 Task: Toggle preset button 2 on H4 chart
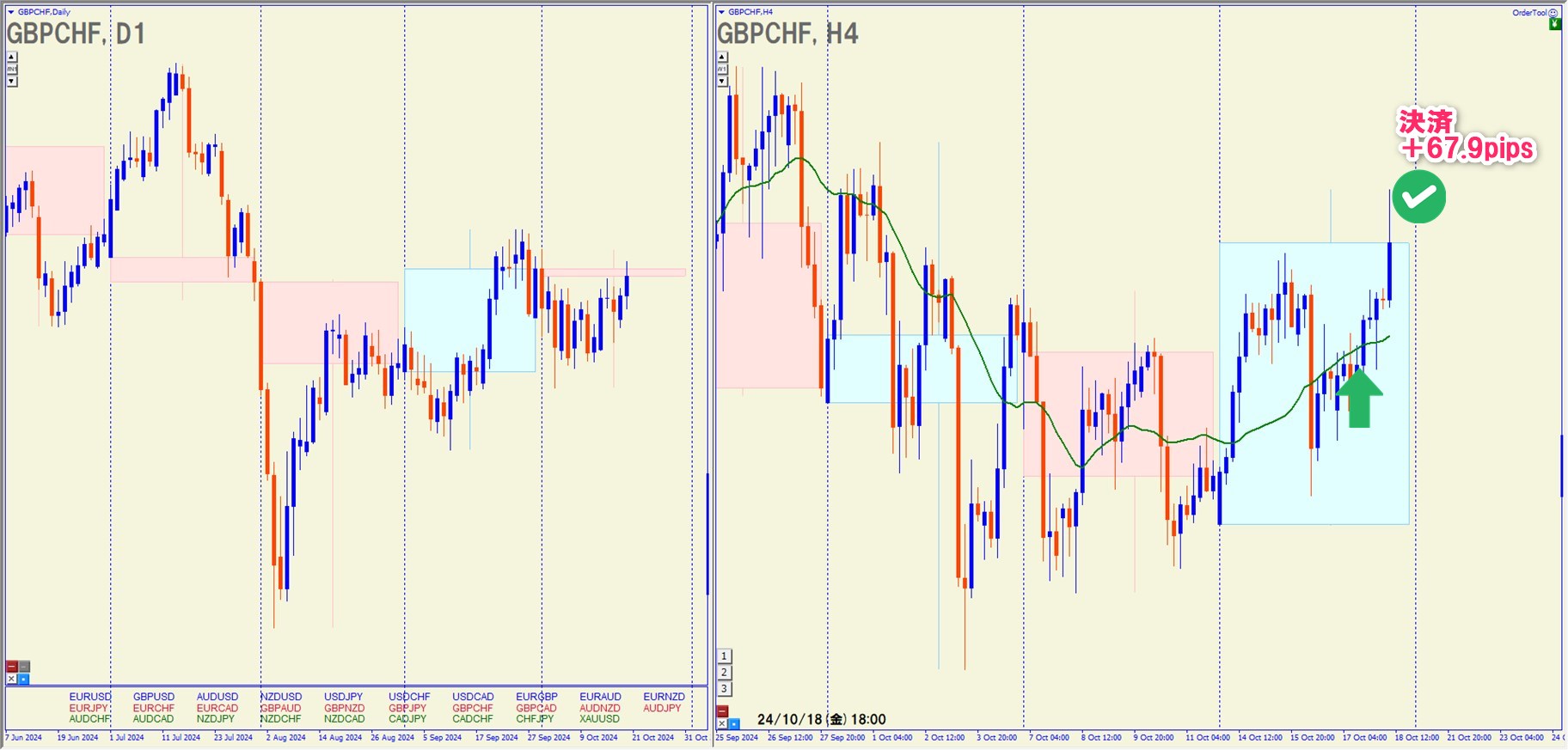pos(724,673)
